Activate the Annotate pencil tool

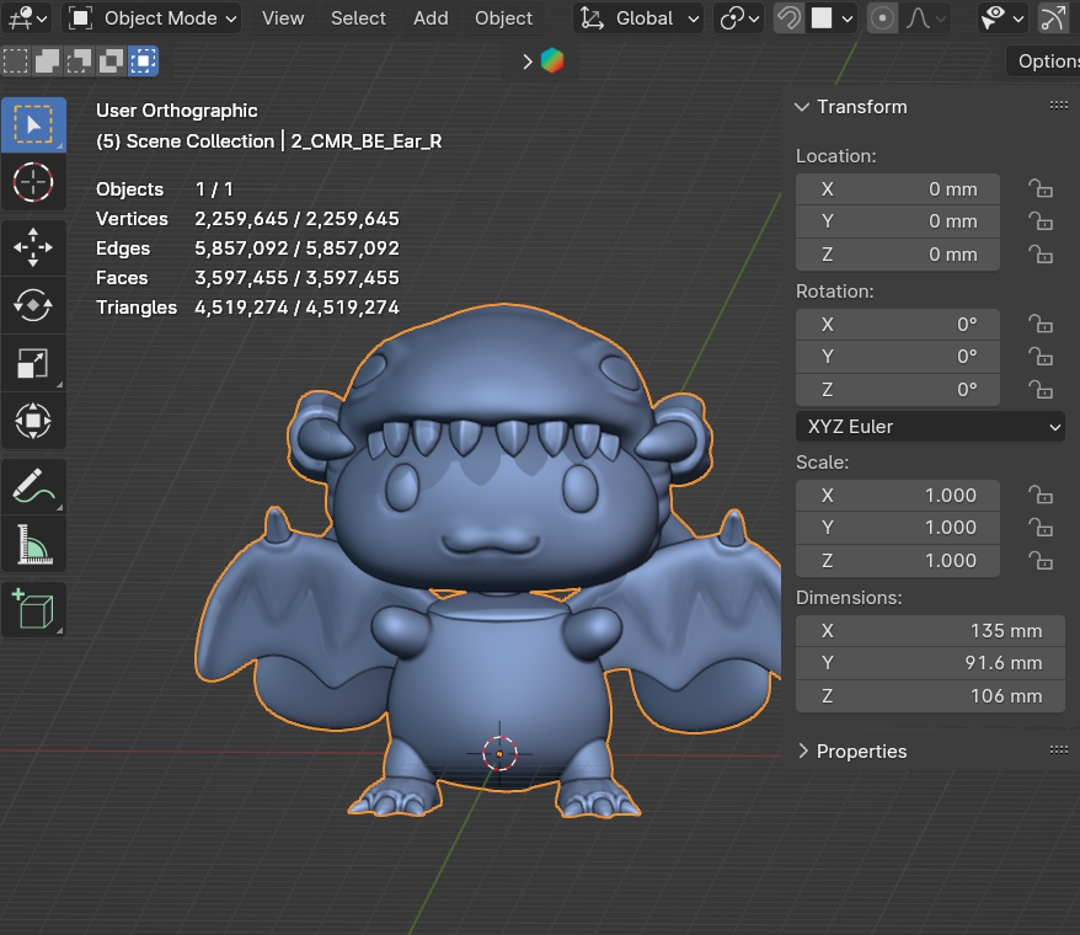(x=33, y=487)
